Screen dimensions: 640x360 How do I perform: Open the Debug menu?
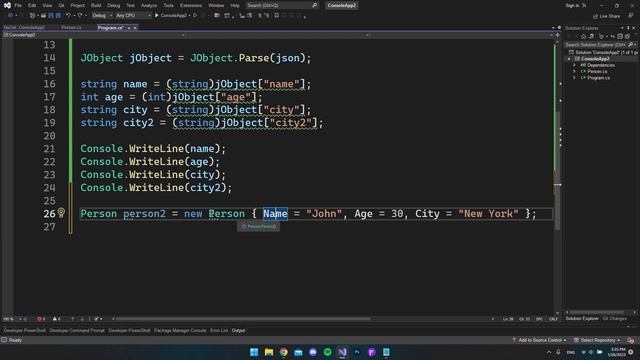[113, 6]
